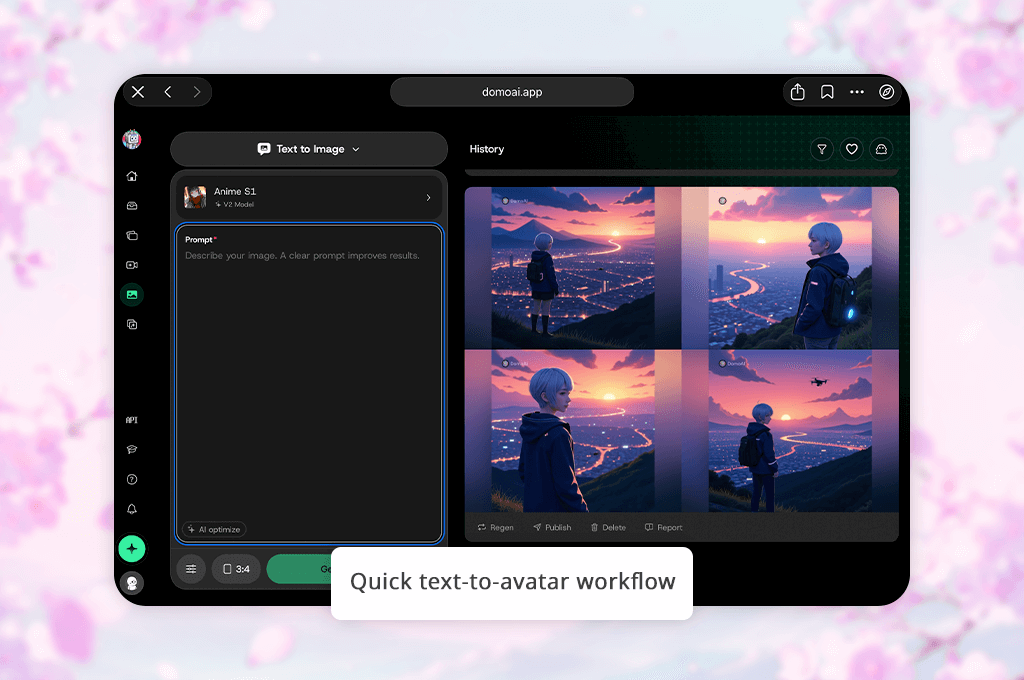
Task: Open the API sidebar item
Action: [132, 420]
